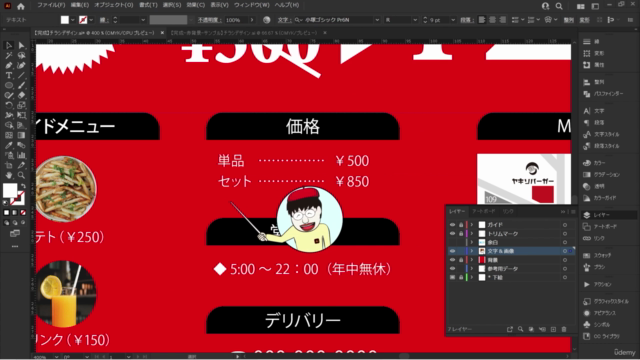Switch to the リンク tab in Layers panel
Image resolution: width=640 pixels, height=360 pixels.
(508, 211)
